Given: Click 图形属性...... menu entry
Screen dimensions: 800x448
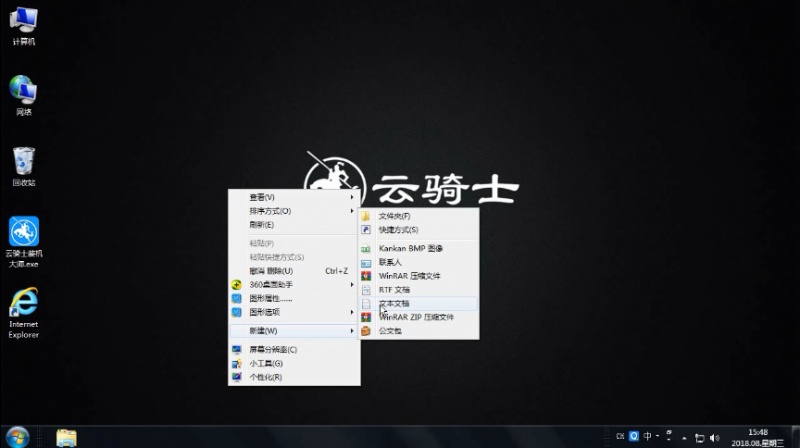Looking at the screenshot, I should point(294,298).
